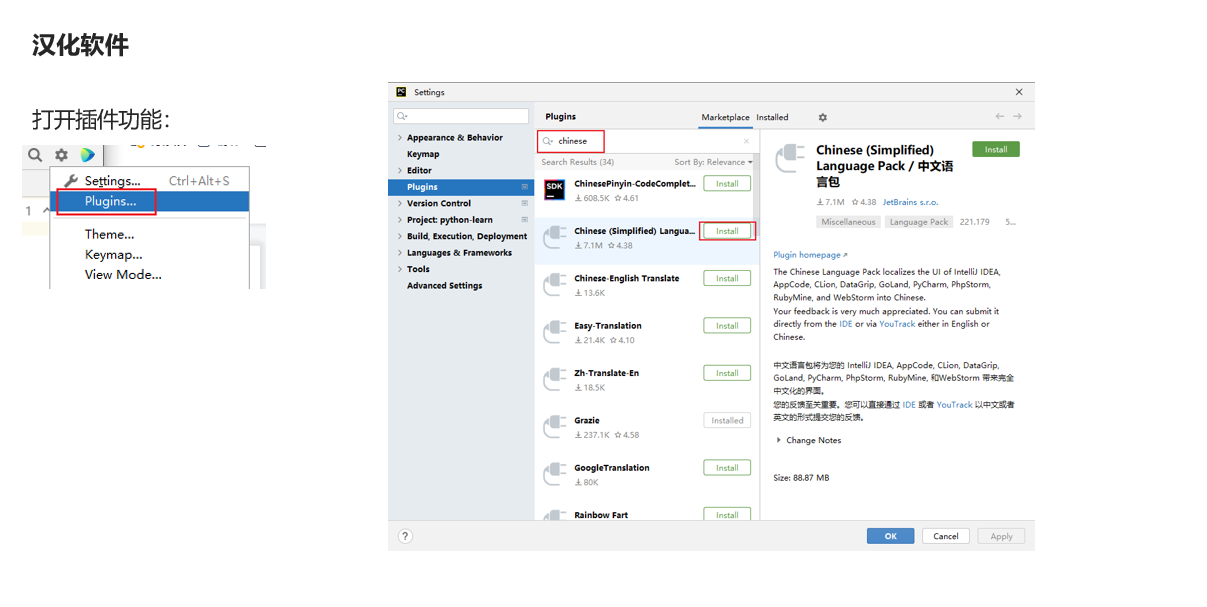Select Plugins in the settings tree
The image size is (1207, 607).
[461, 187]
